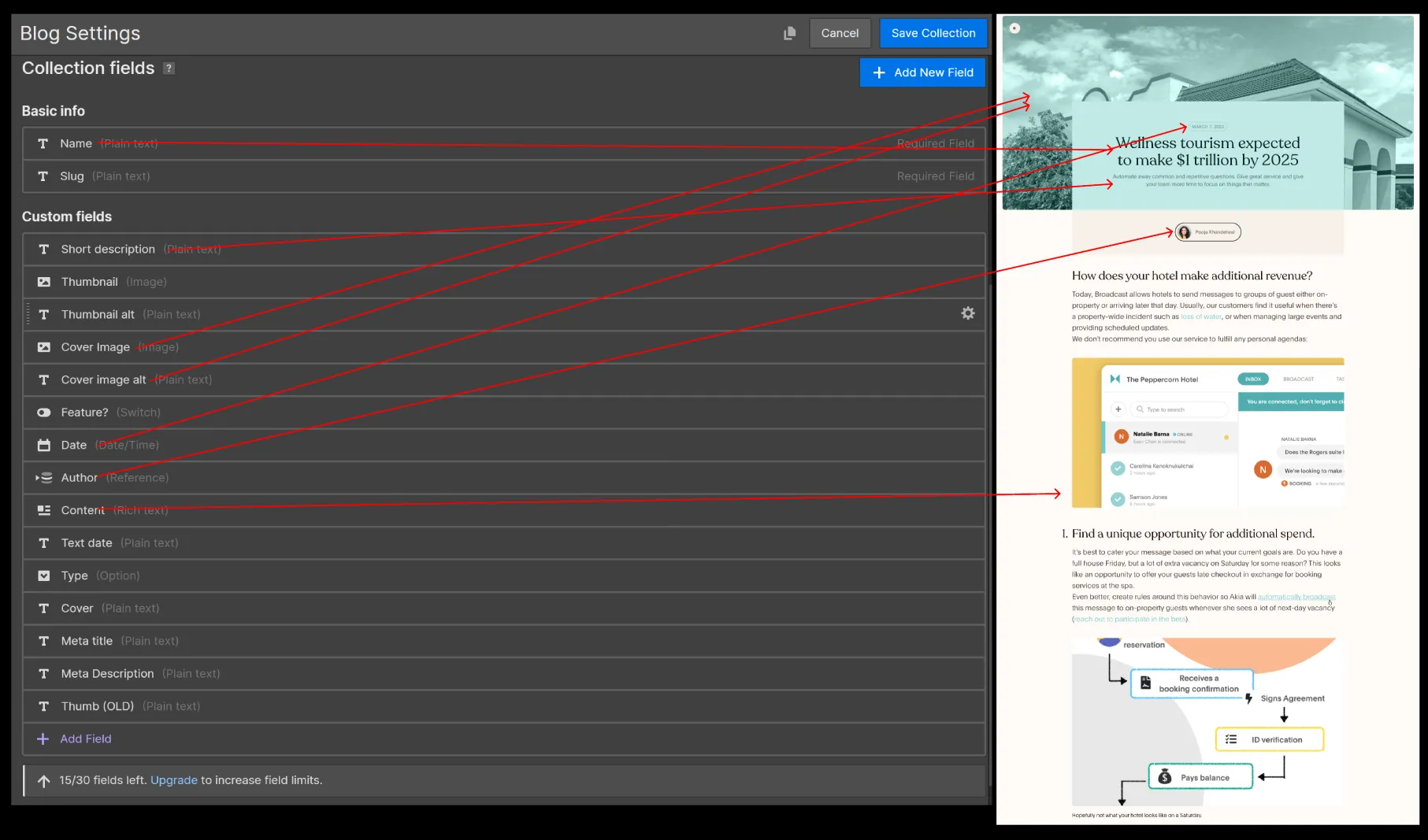Open the Date field label

pyautogui.click(x=74, y=445)
